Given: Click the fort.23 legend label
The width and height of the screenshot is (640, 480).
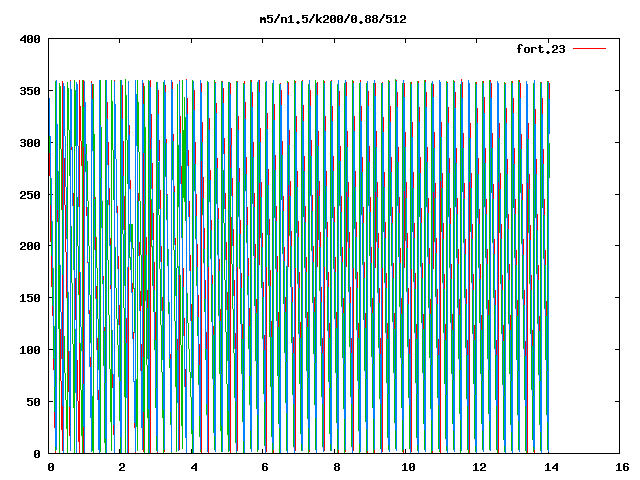Looking at the screenshot, I should 541,49.
